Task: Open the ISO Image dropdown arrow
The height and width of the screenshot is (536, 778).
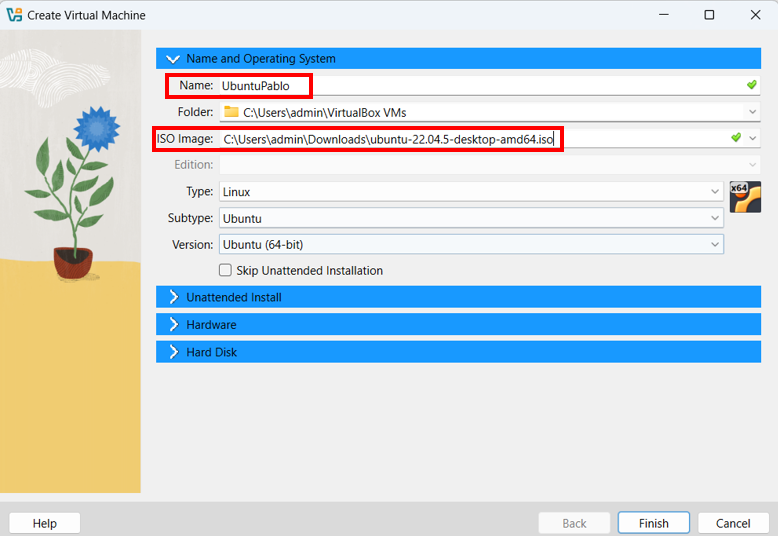Action: pyautogui.click(x=752, y=138)
